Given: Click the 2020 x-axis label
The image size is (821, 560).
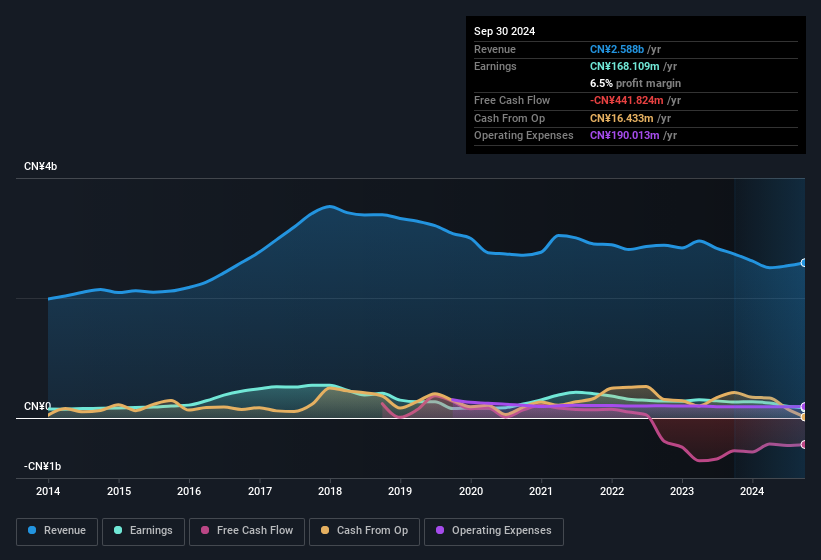Looking at the screenshot, I should click(471, 491).
